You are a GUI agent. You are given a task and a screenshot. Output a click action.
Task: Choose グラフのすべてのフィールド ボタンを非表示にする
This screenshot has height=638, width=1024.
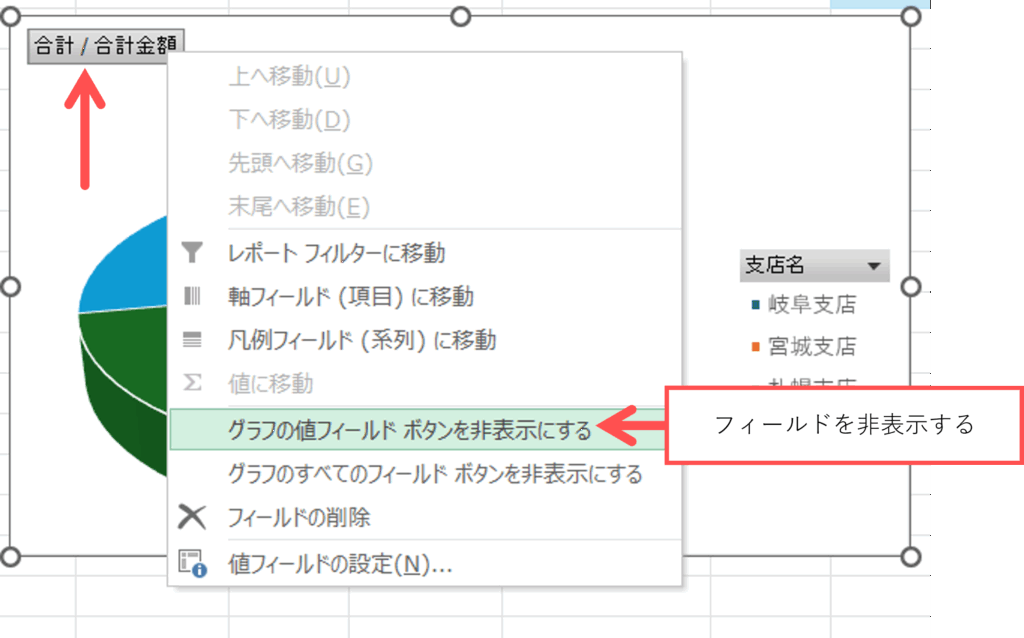[x=435, y=473]
